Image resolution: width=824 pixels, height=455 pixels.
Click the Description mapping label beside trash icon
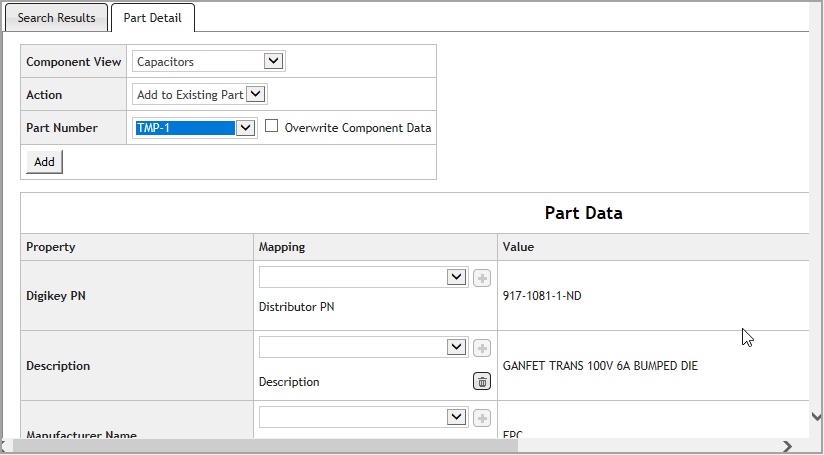pyautogui.click(x=289, y=382)
